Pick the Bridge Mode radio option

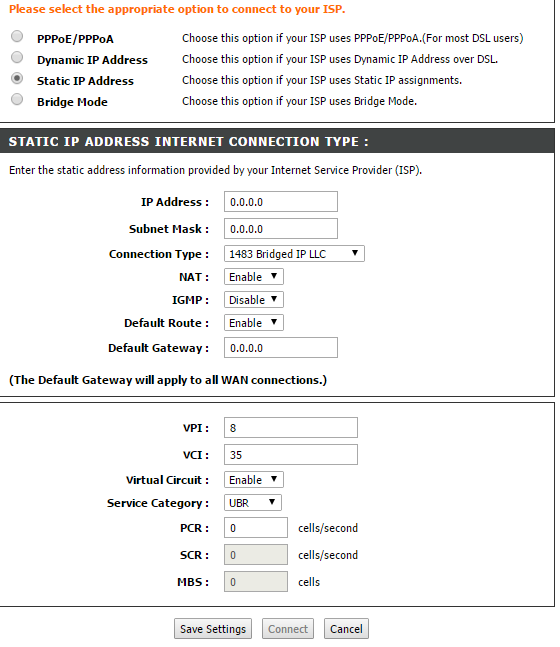point(17,99)
